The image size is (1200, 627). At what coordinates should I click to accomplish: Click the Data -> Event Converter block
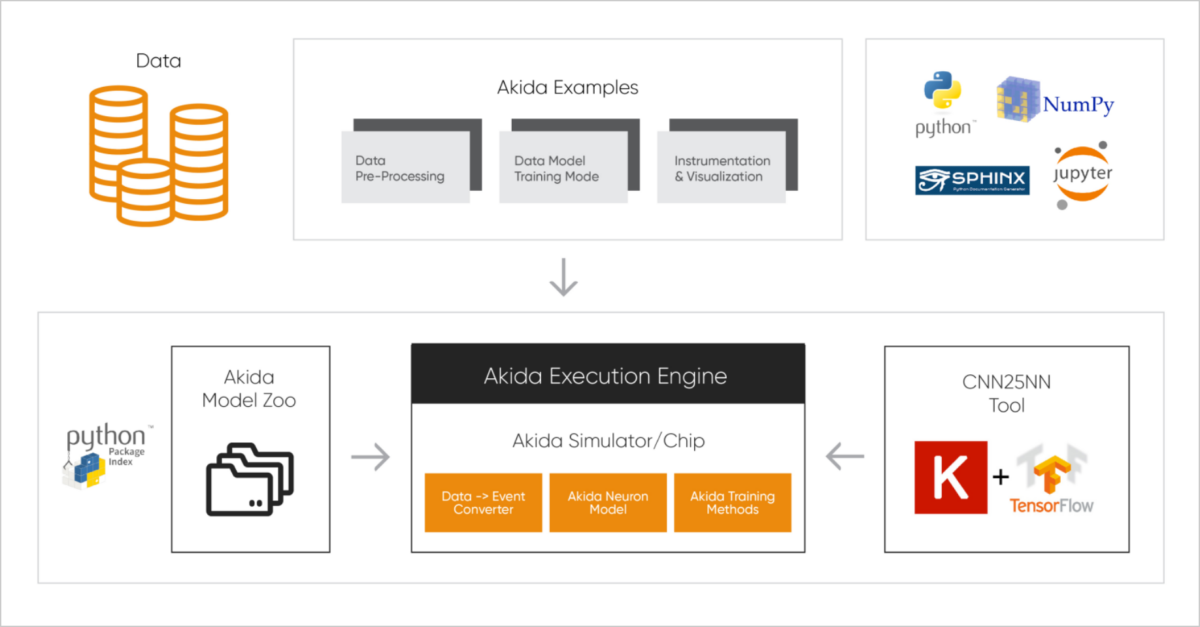pyautogui.click(x=483, y=503)
